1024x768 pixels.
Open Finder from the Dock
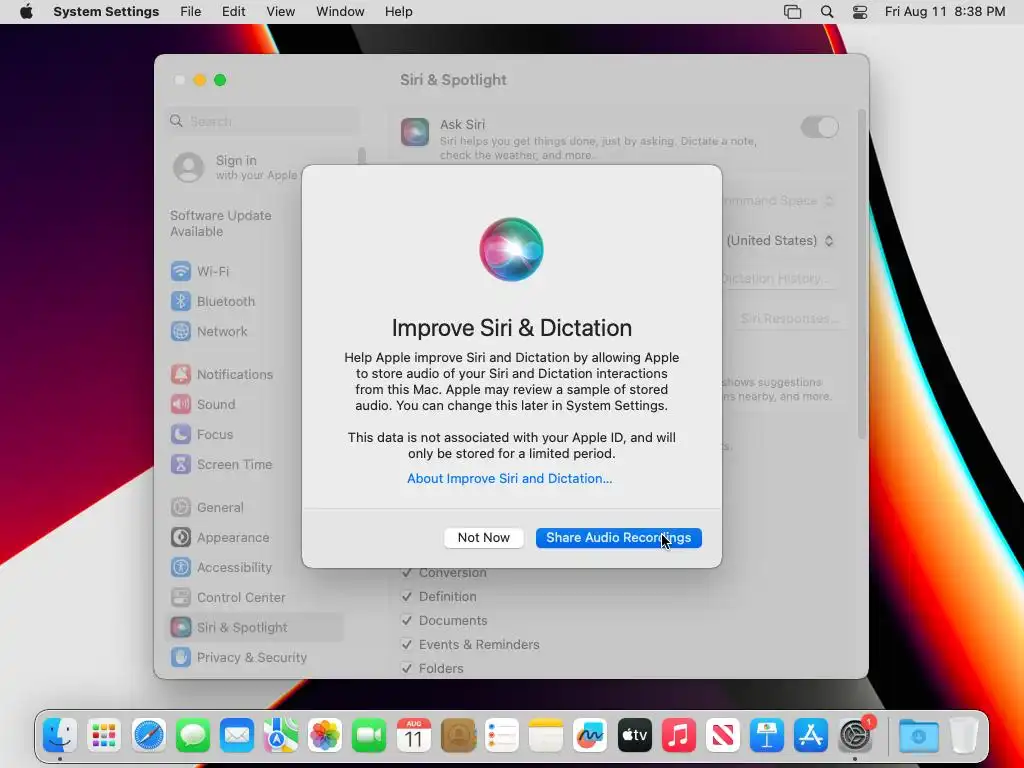(59, 736)
